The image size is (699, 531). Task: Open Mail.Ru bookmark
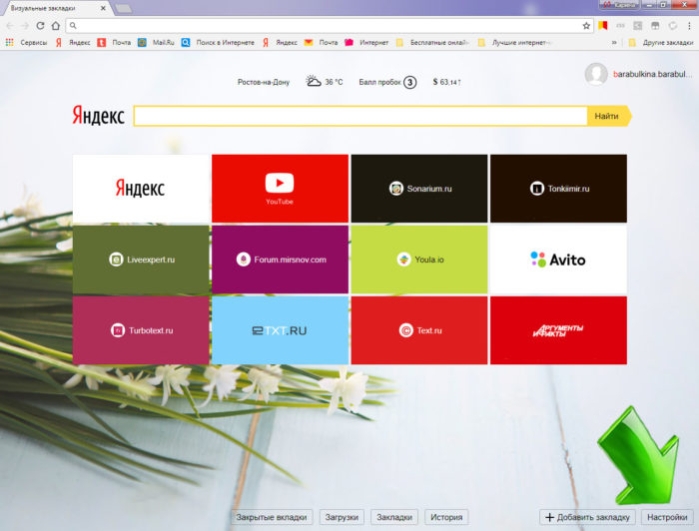[x=156, y=42]
